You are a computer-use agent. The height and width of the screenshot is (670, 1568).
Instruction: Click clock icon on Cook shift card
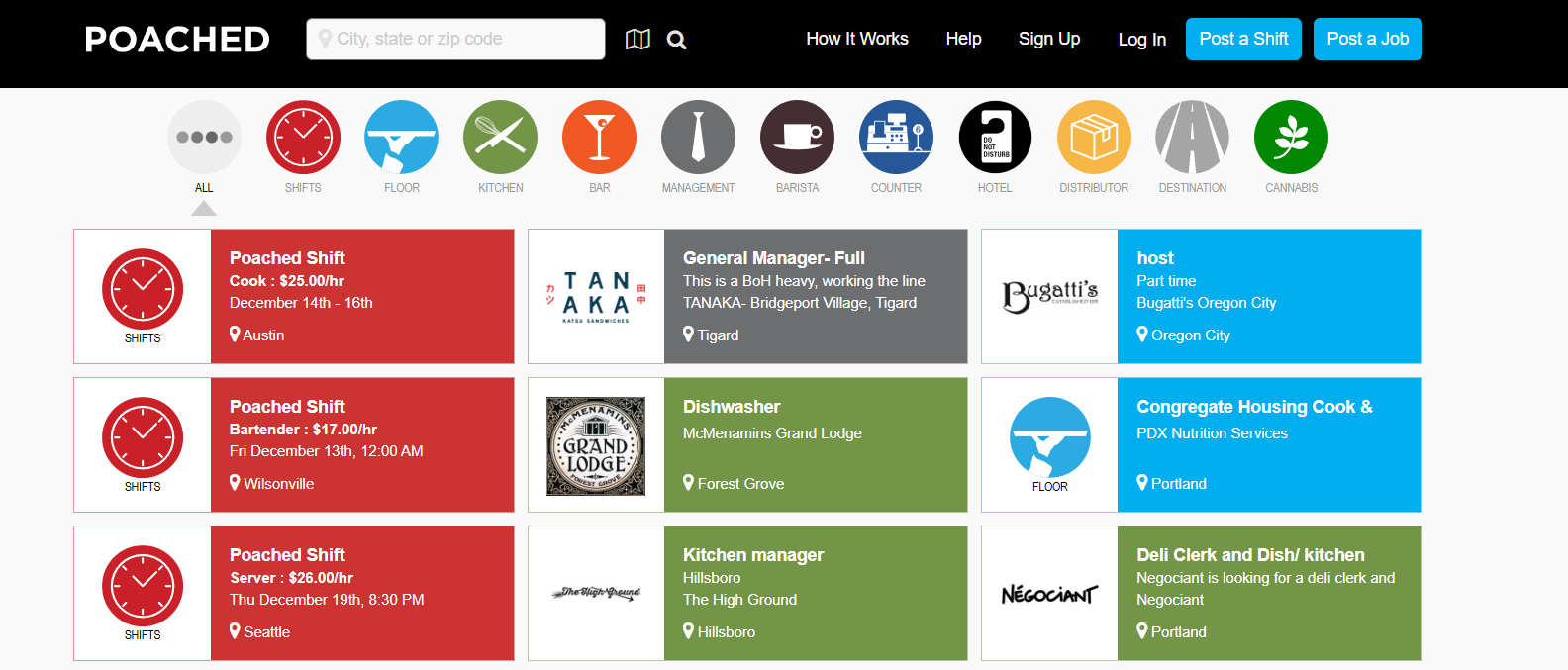[143, 289]
